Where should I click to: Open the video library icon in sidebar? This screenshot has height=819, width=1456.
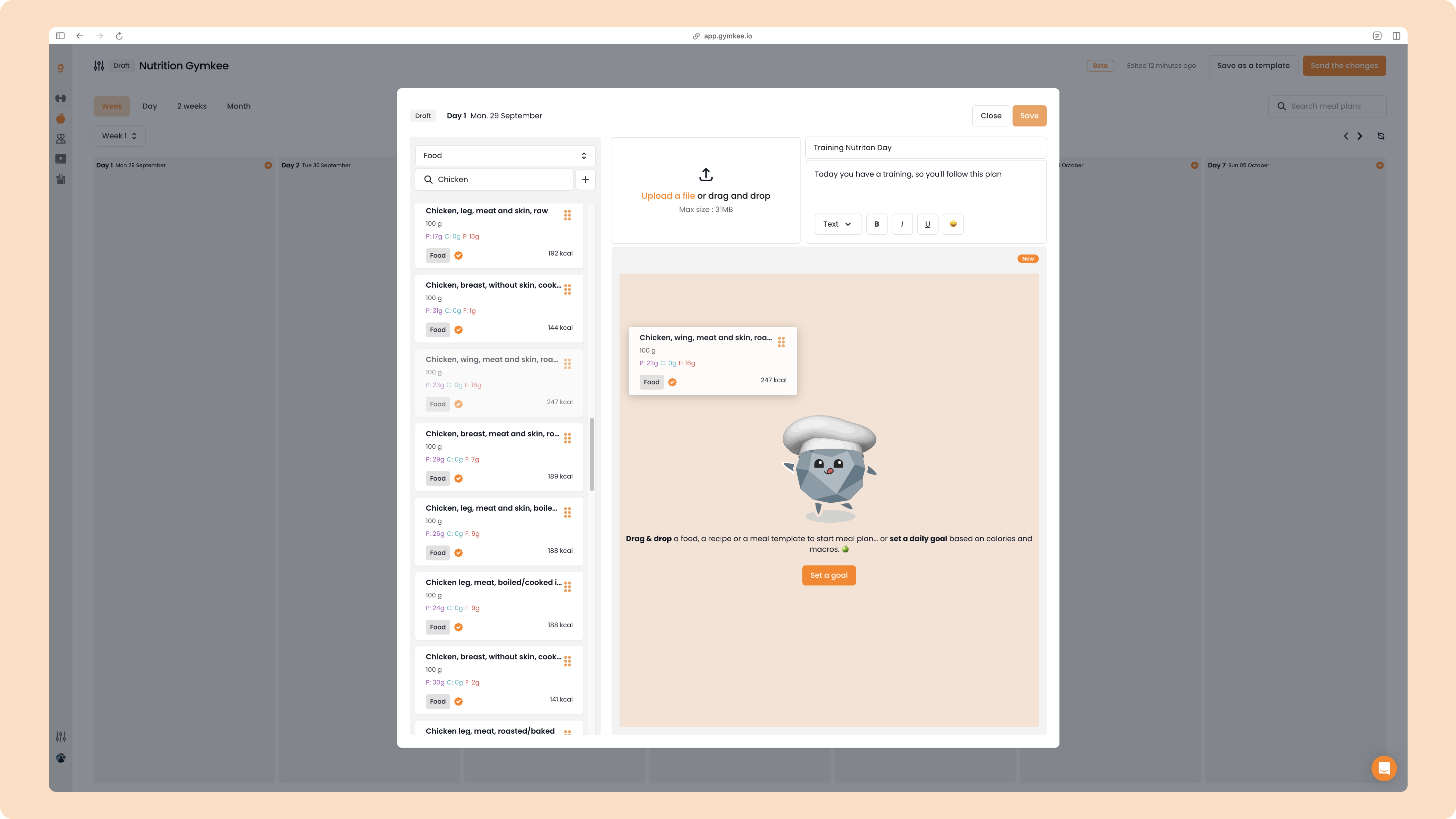(60, 159)
